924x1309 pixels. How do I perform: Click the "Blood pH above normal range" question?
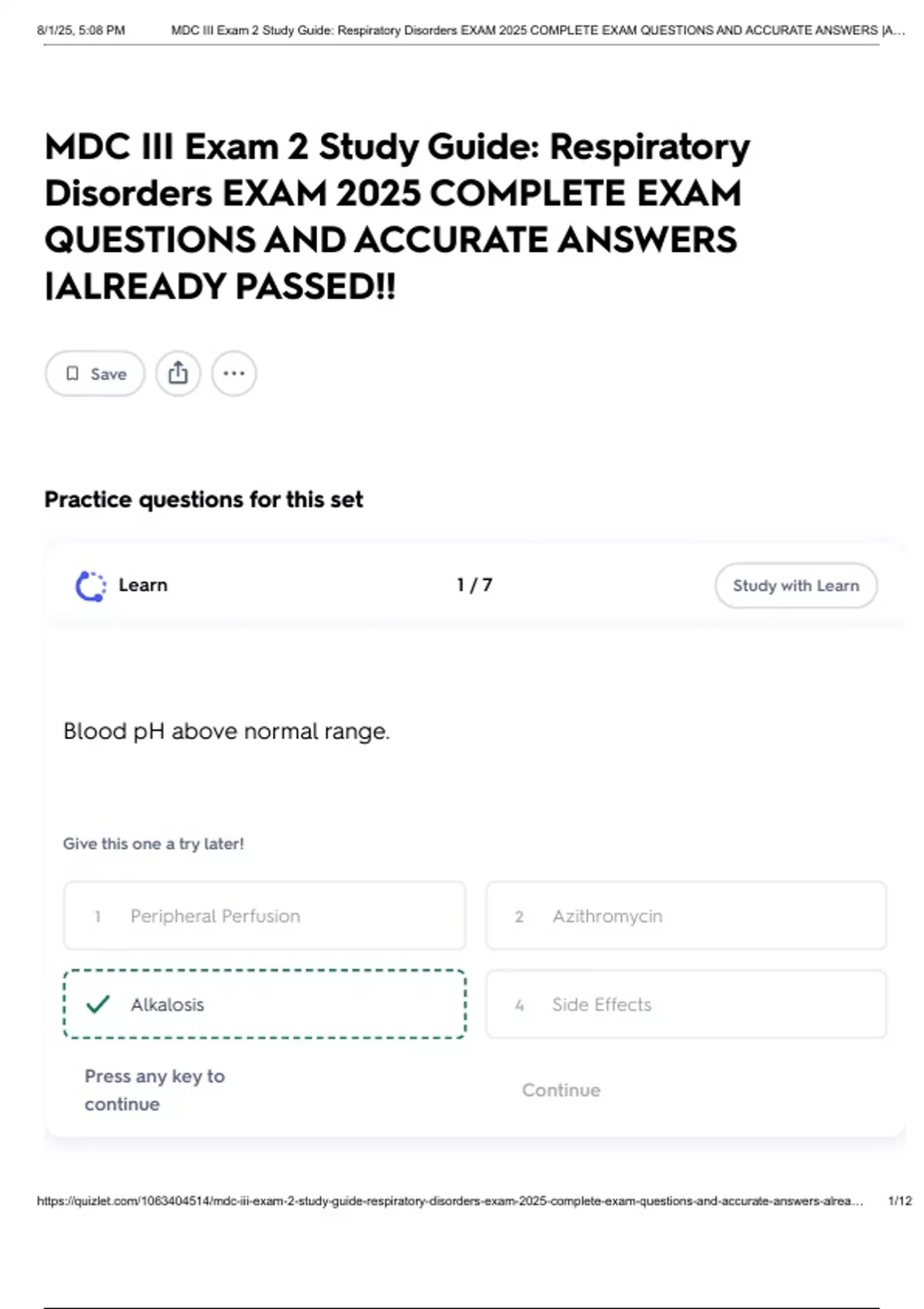pos(226,731)
